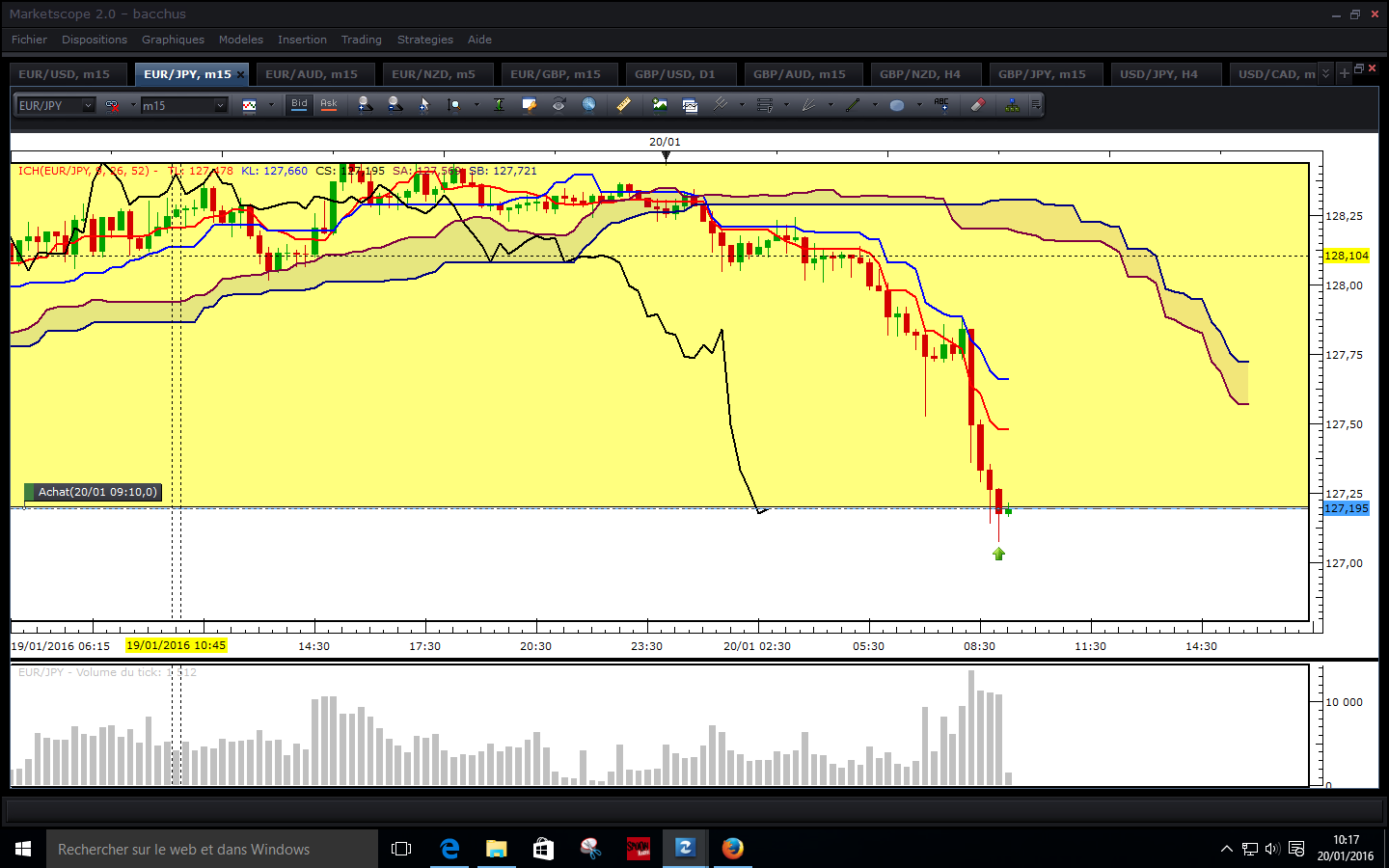Select the pitchfork line tool
Screen dimensions: 1389x868
point(720,104)
